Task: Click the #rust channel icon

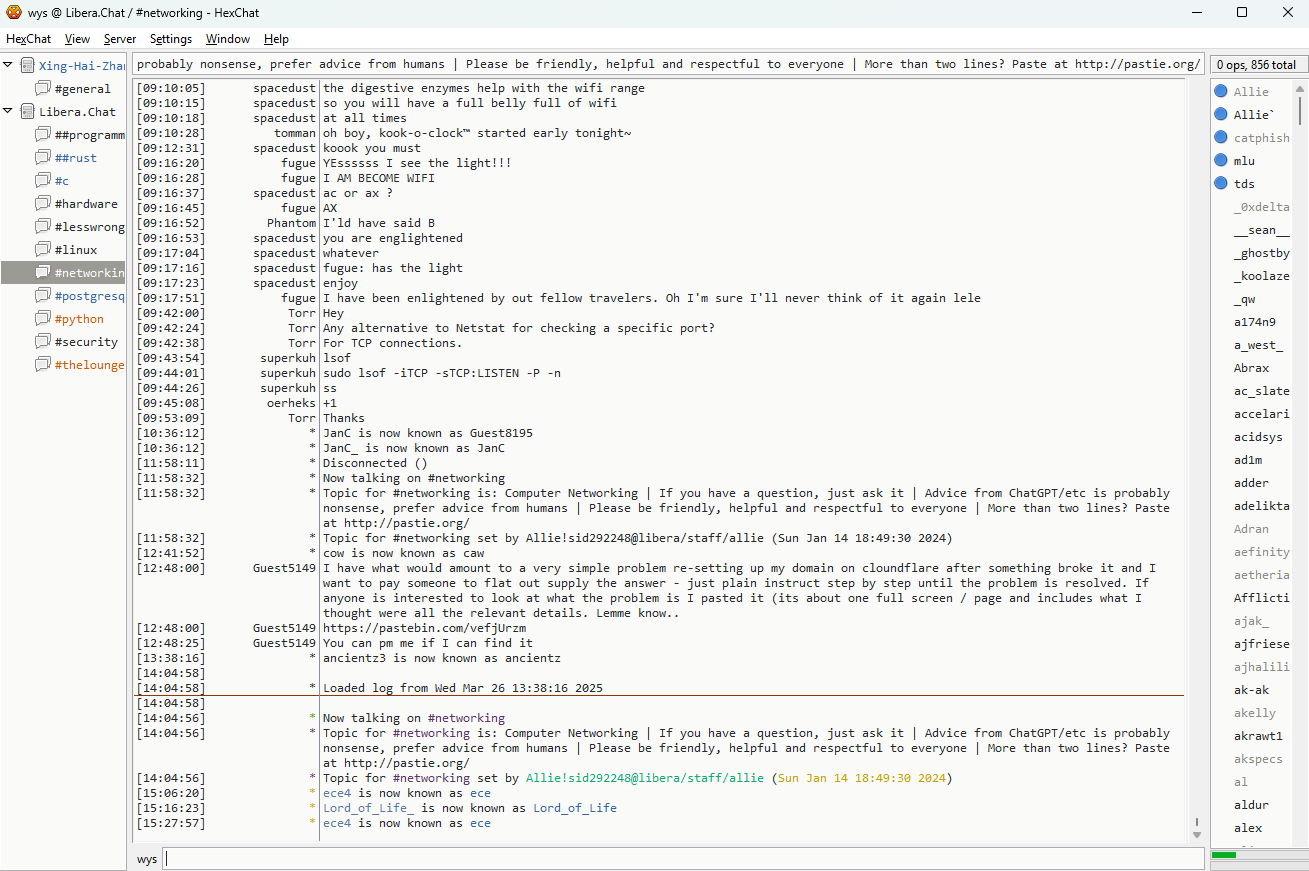Action: coord(42,158)
